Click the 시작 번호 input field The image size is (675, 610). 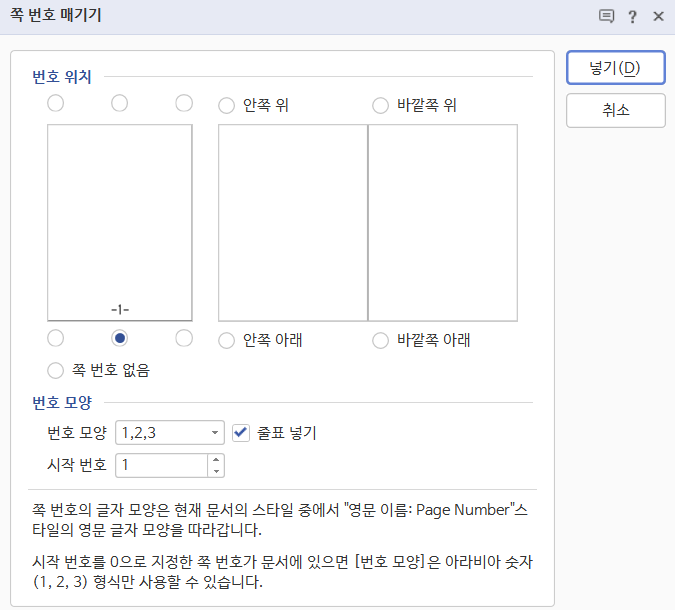coord(161,465)
